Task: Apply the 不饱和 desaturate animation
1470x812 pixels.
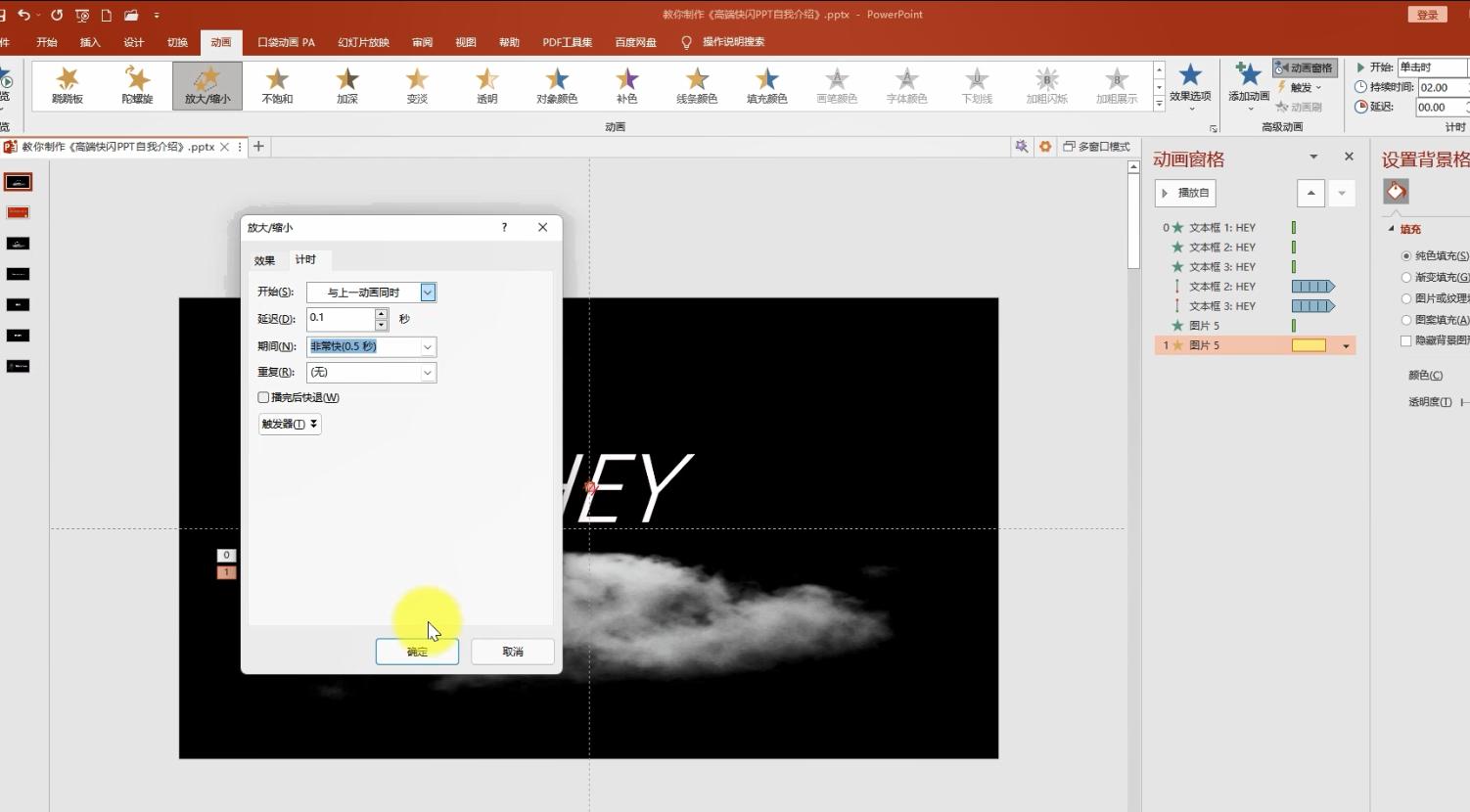Action: tap(277, 85)
